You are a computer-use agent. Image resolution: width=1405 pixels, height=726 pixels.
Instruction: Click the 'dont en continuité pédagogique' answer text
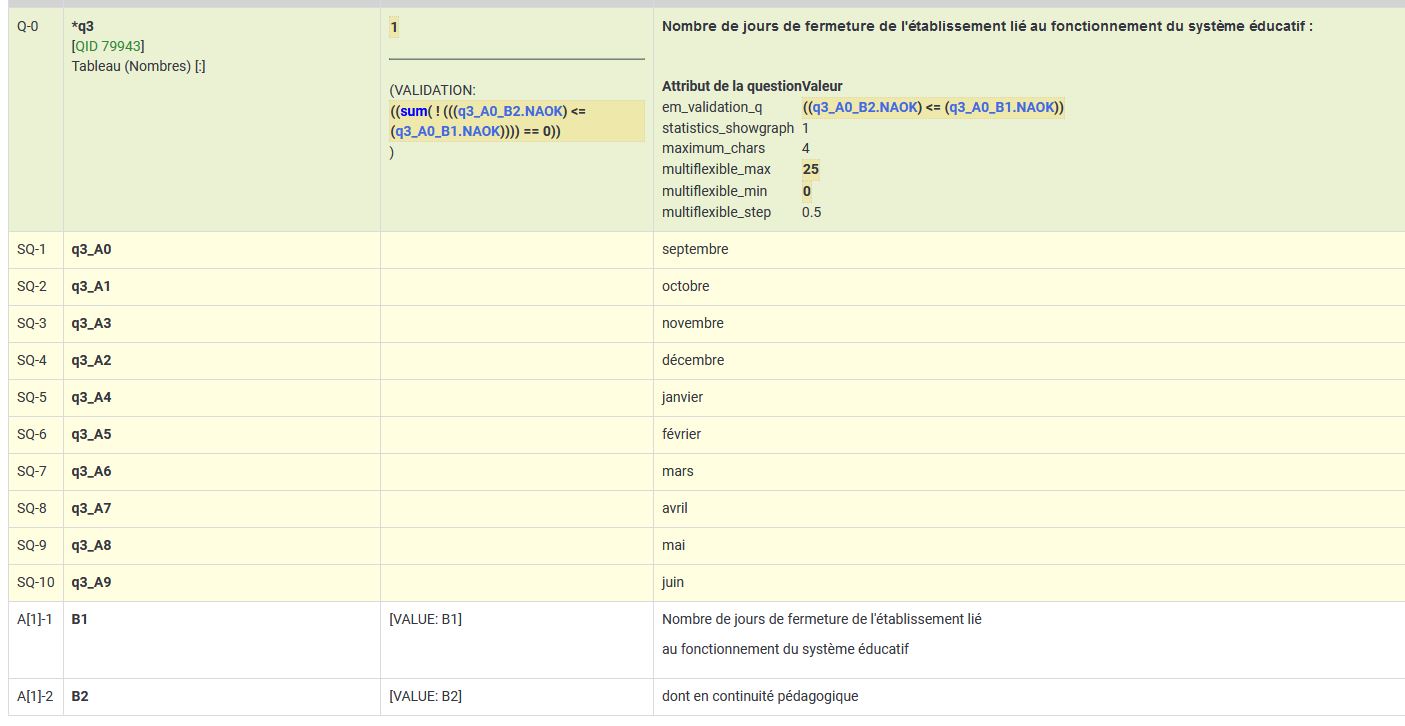(x=759, y=696)
